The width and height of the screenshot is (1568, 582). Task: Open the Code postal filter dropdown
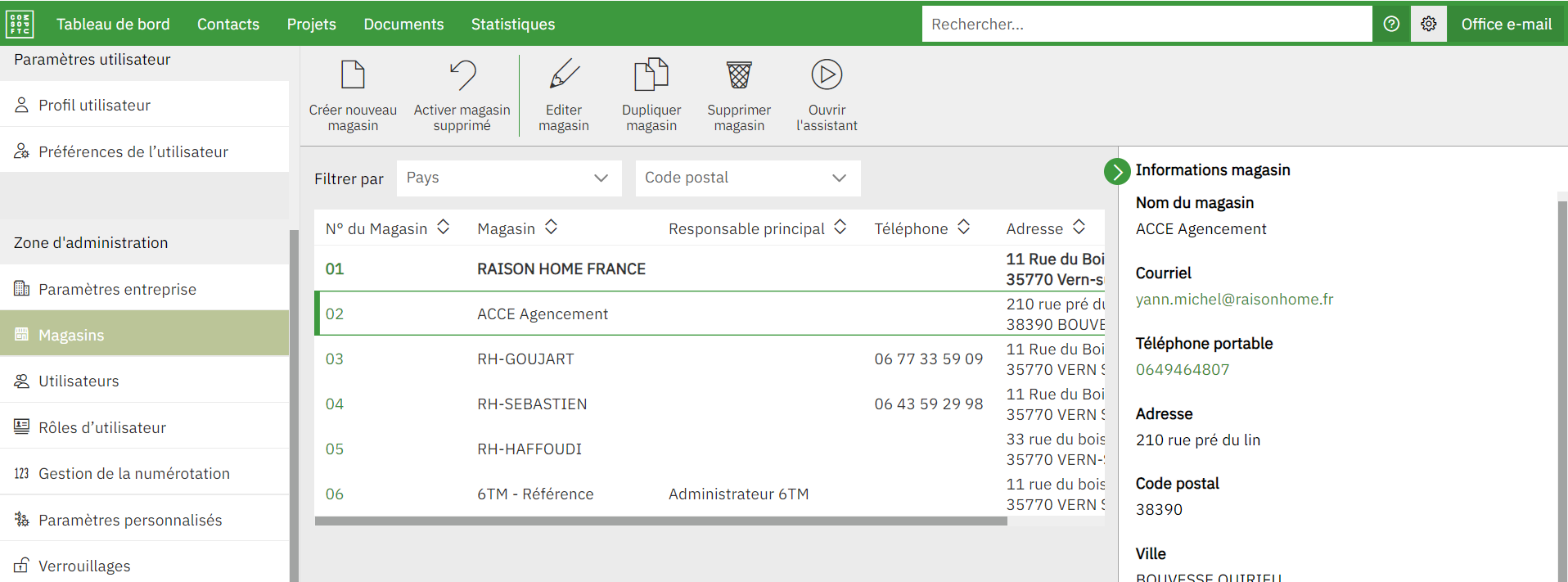[747, 178]
